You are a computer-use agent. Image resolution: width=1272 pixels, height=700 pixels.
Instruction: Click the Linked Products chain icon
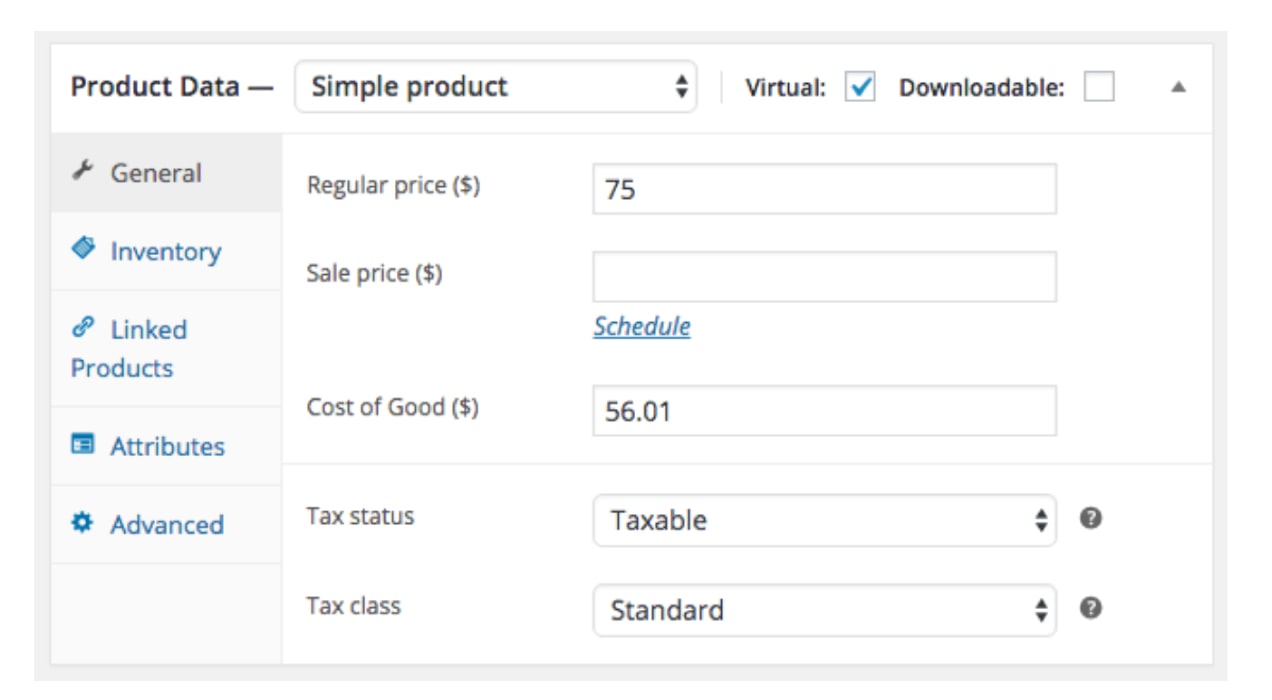pyautogui.click(x=83, y=327)
